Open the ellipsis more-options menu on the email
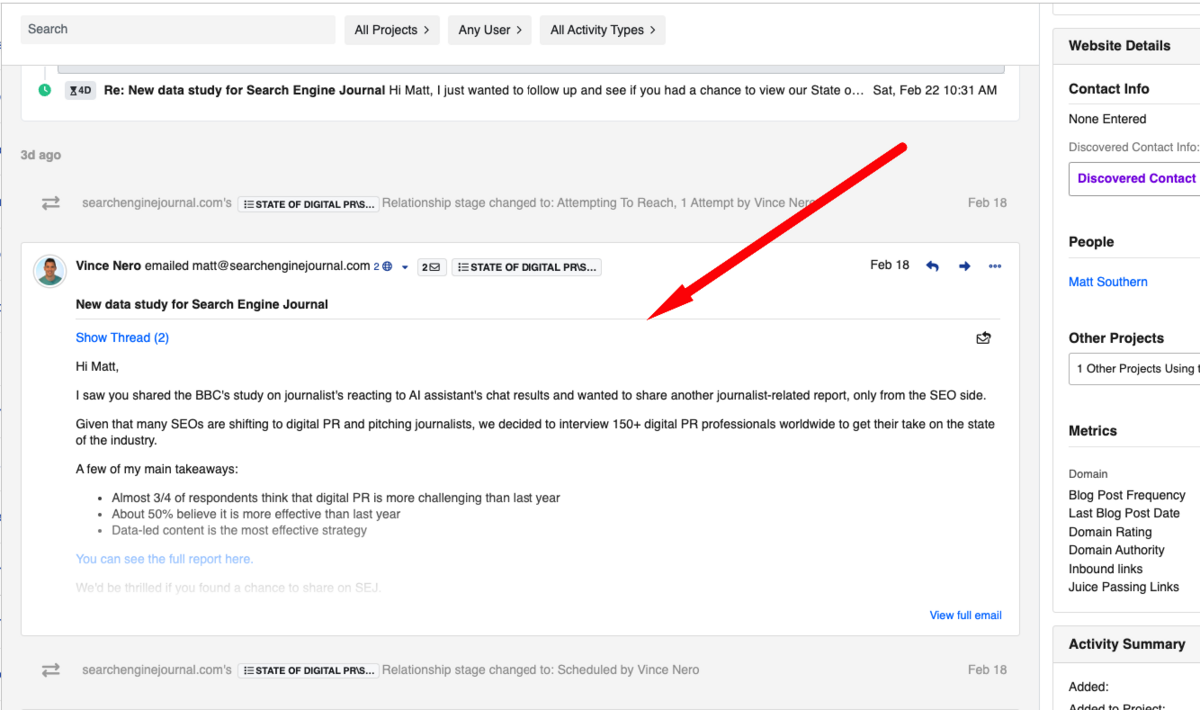The height and width of the screenshot is (710, 1200). click(x=994, y=266)
